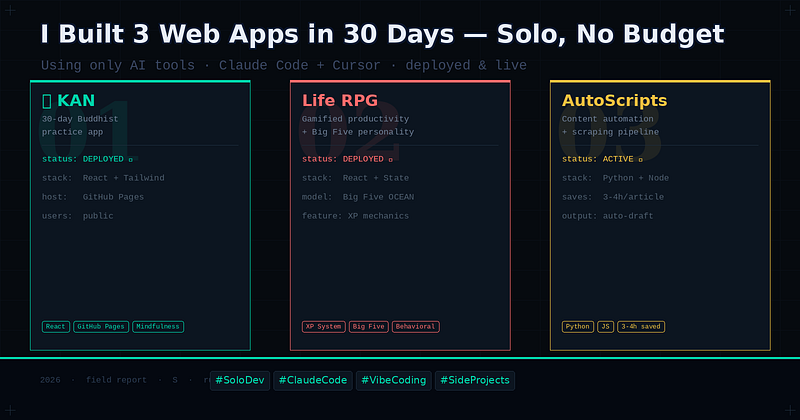Select "30-day Buddhist practice app" description
Screen dimensions: 800x420
(x=80, y=125)
